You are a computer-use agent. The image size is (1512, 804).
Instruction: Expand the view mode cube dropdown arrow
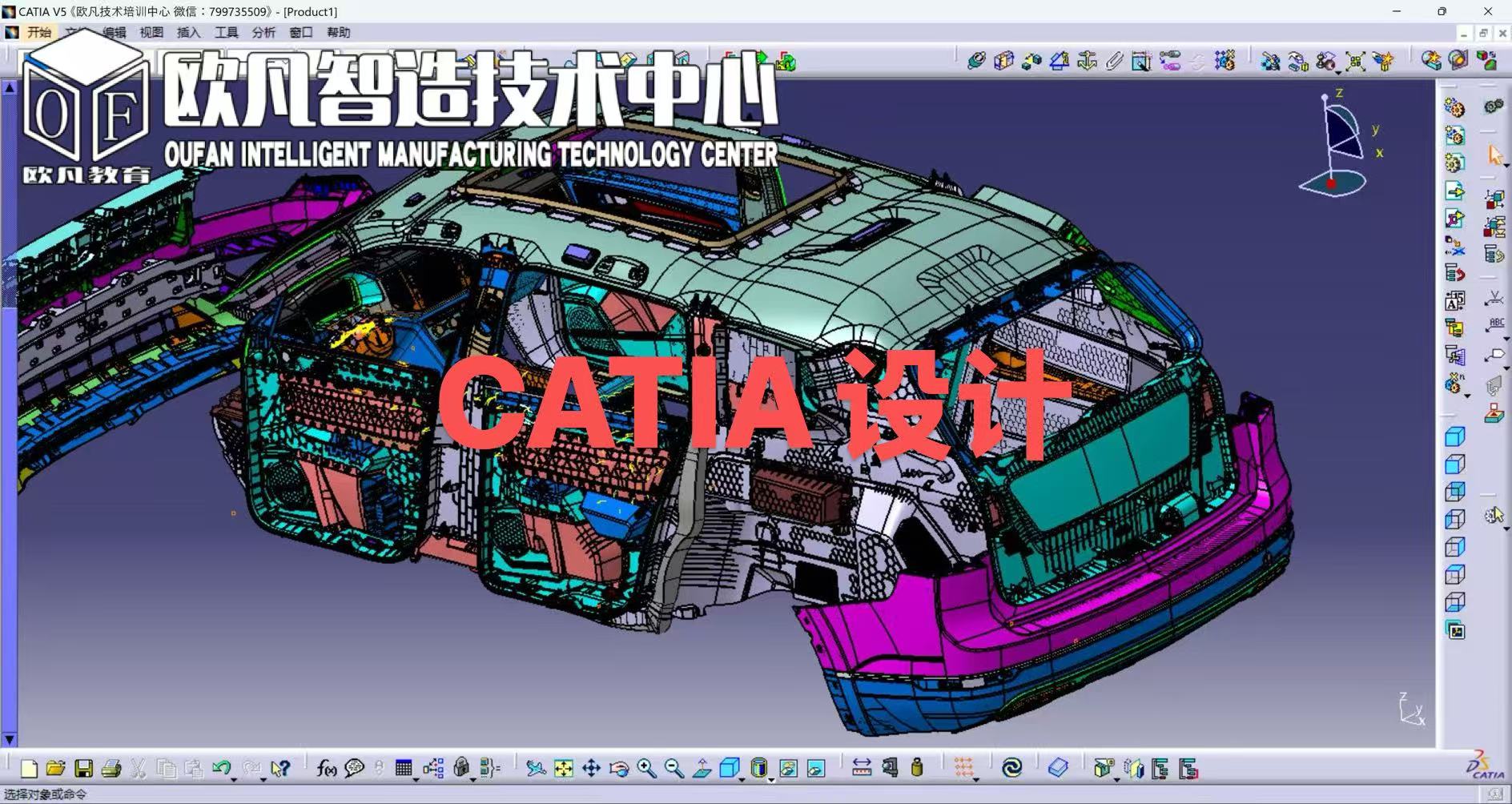pyautogui.click(x=742, y=778)
